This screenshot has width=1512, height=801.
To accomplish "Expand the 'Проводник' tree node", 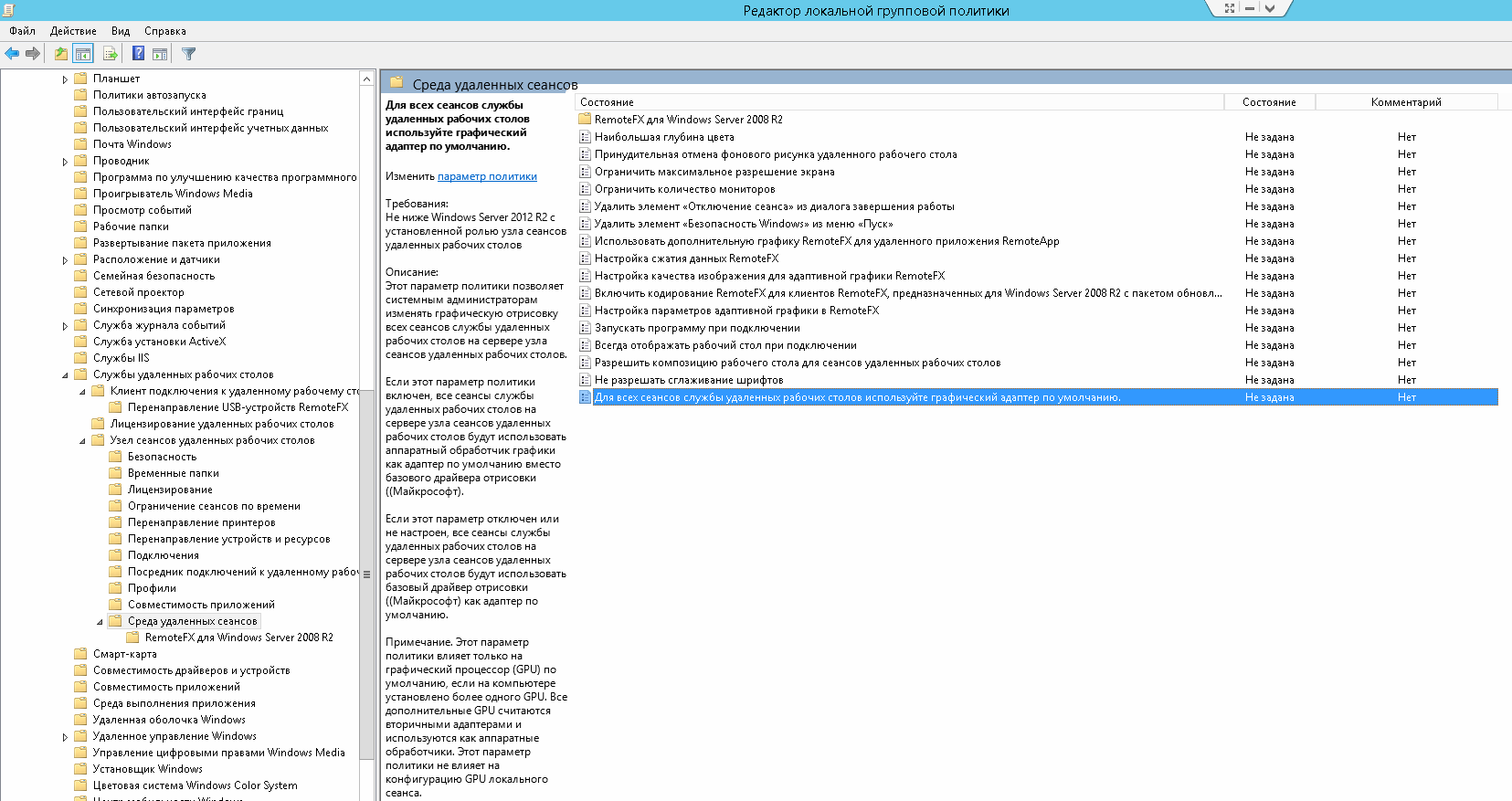I will (x=65, y=162).
